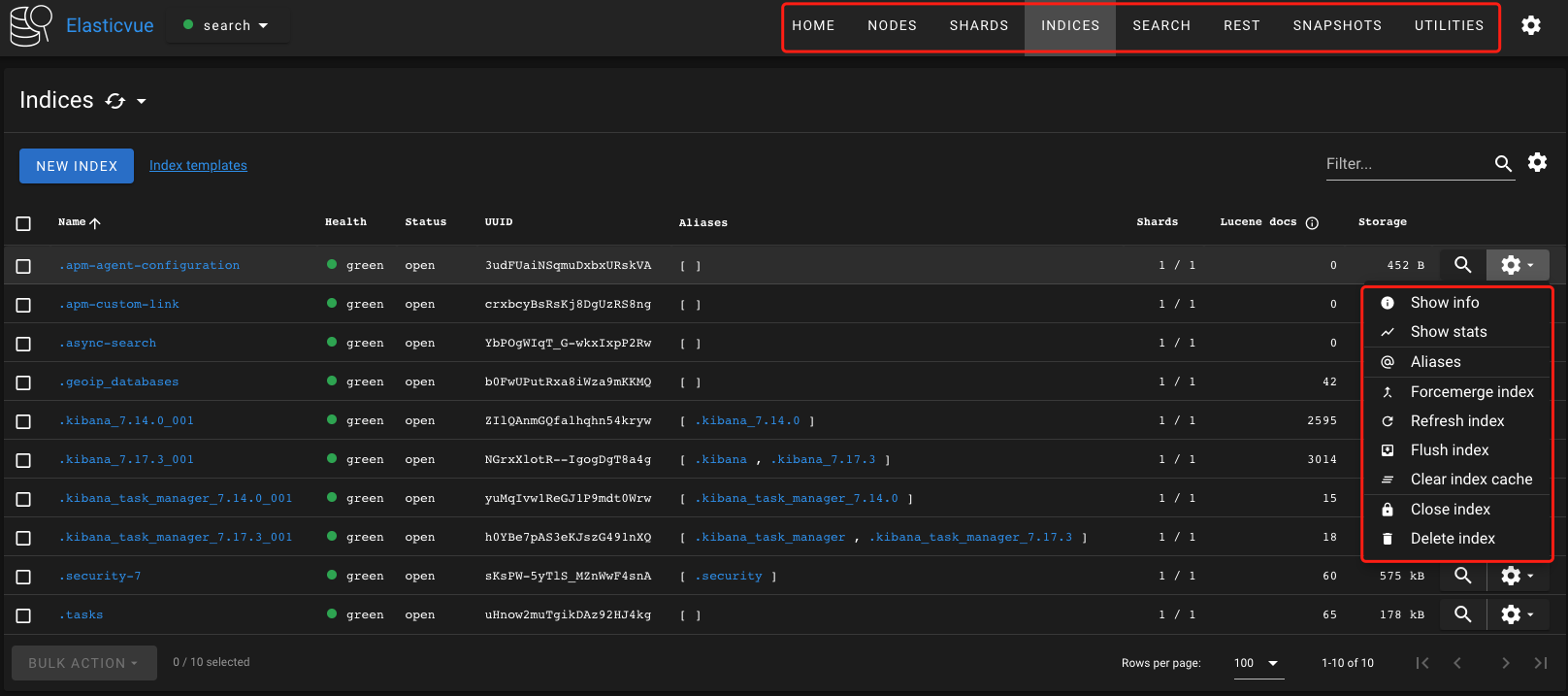Choose Forcemerge index from the menu
This screenshot has height=696, width=1568.
[1471, 392]
